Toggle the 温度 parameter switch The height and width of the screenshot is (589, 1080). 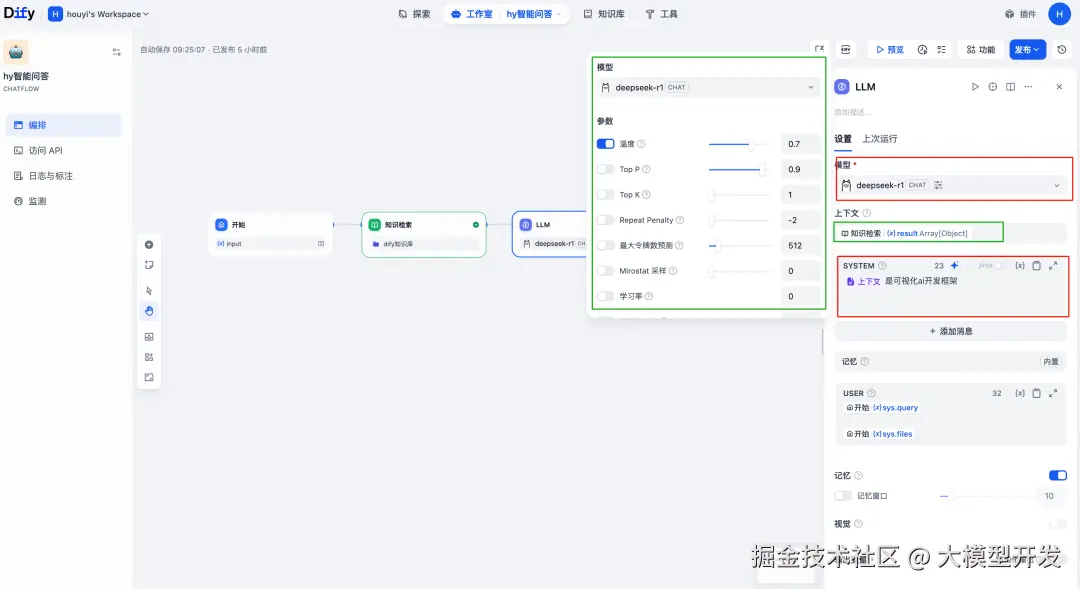[605, 144]
